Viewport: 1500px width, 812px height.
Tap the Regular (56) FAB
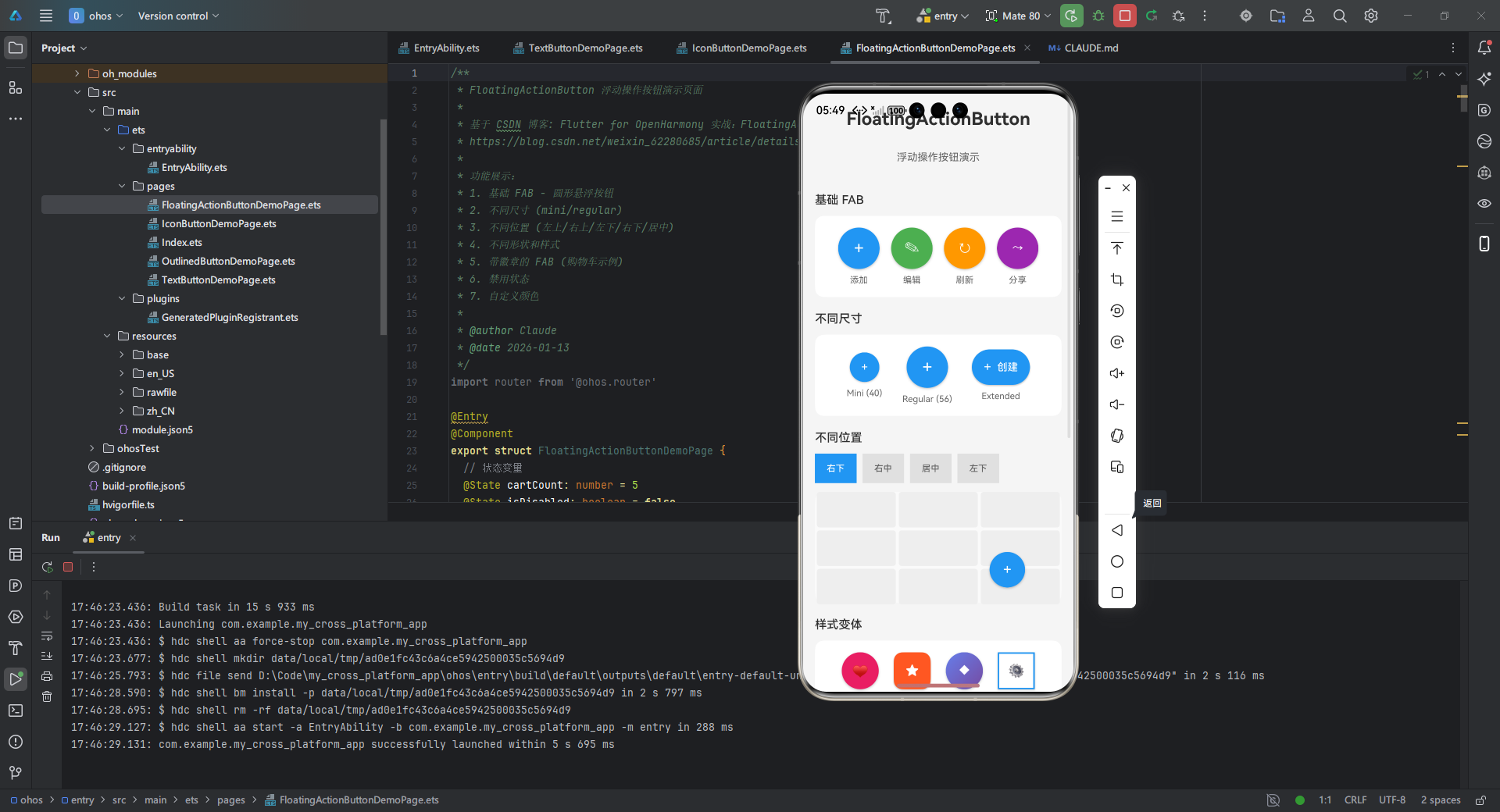927,367
